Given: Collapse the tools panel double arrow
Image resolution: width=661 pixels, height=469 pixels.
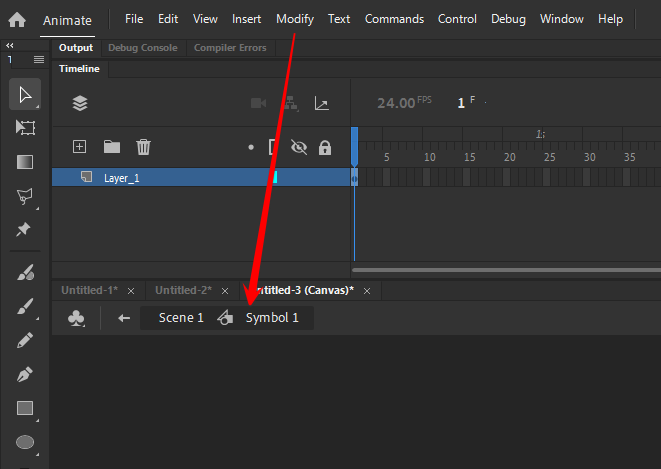Looking at the screenshot, I should [x=10, y=45].
